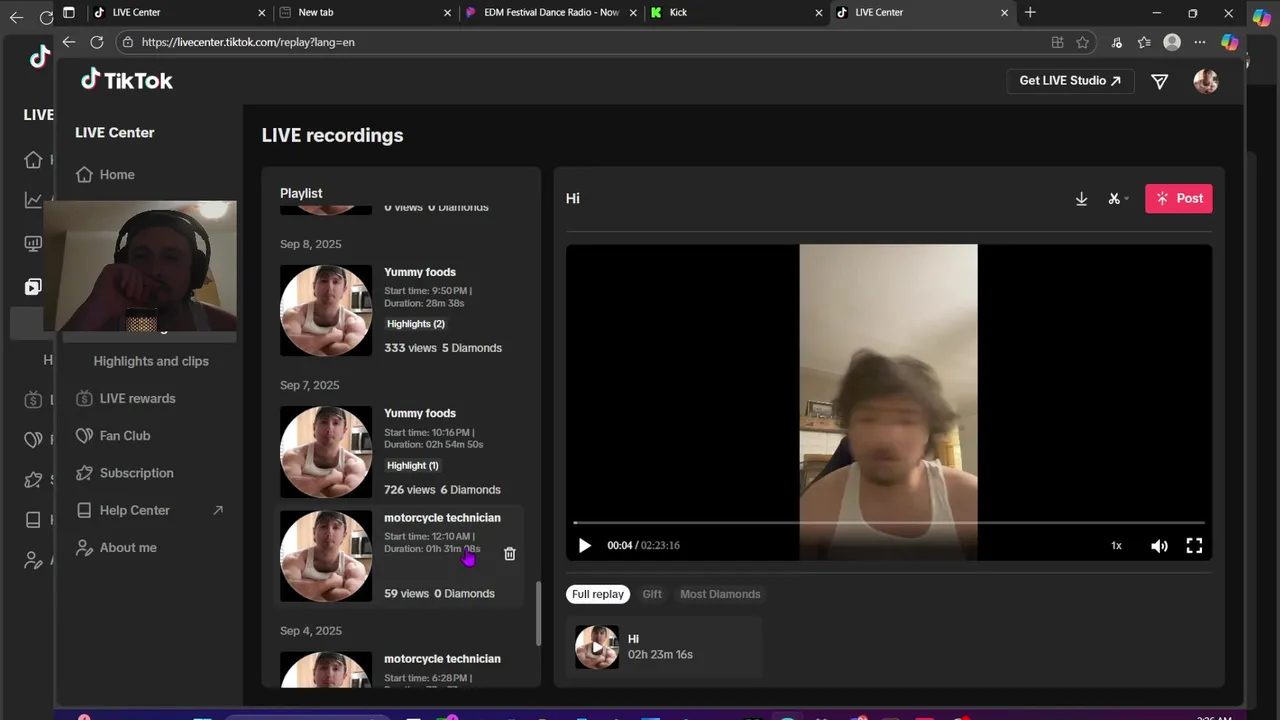Bookmark this page with star icon

click(1082, 42)
